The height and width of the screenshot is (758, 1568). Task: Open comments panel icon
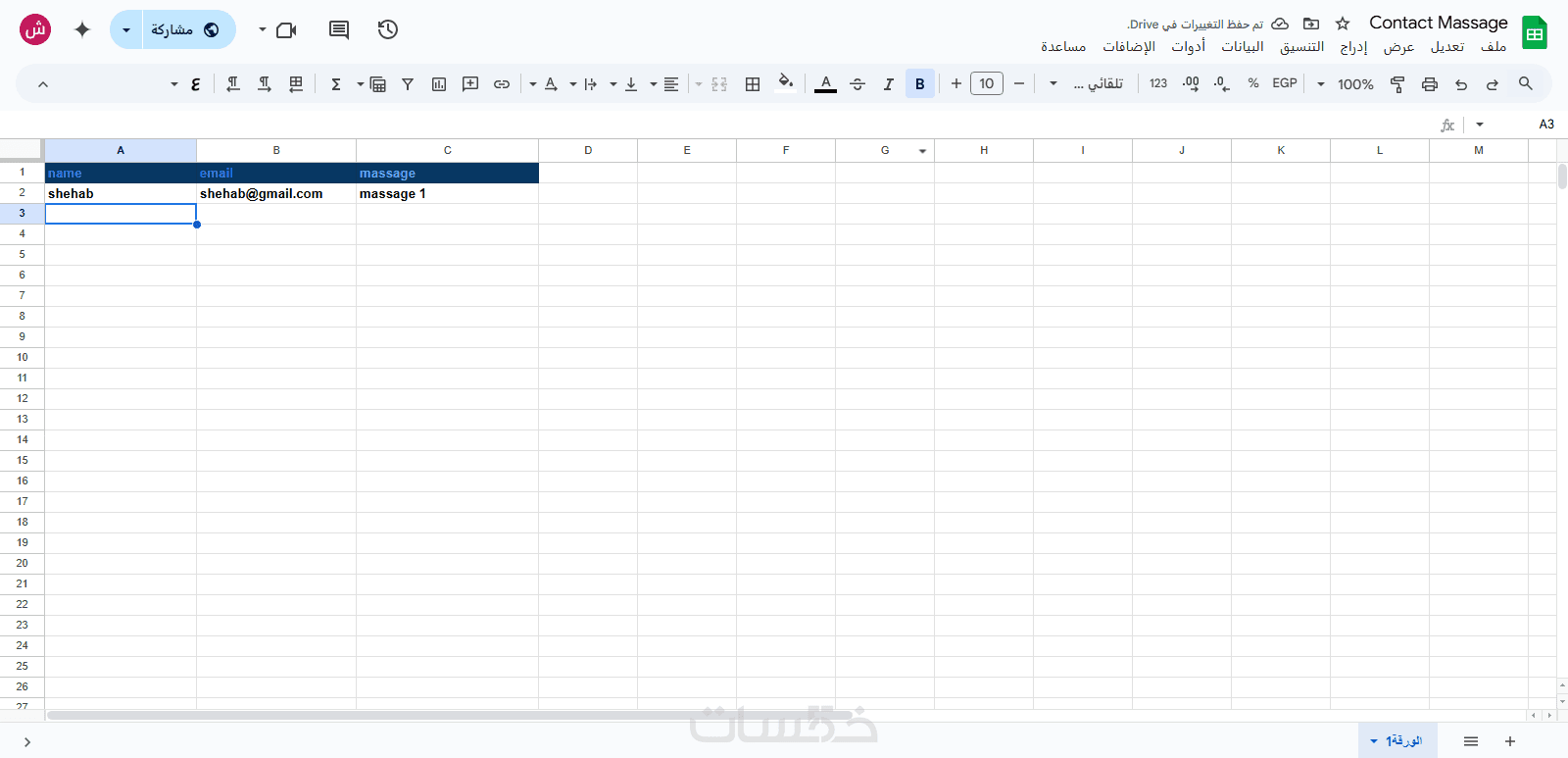(339, 29)
